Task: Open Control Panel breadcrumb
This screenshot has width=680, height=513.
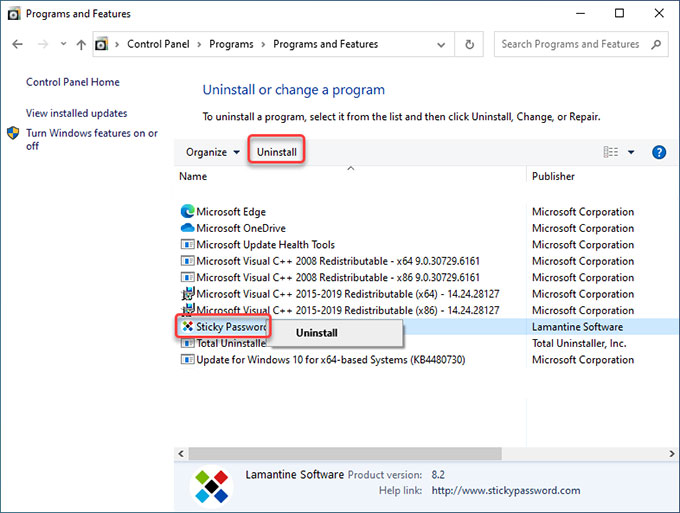Action: point(158,44)
